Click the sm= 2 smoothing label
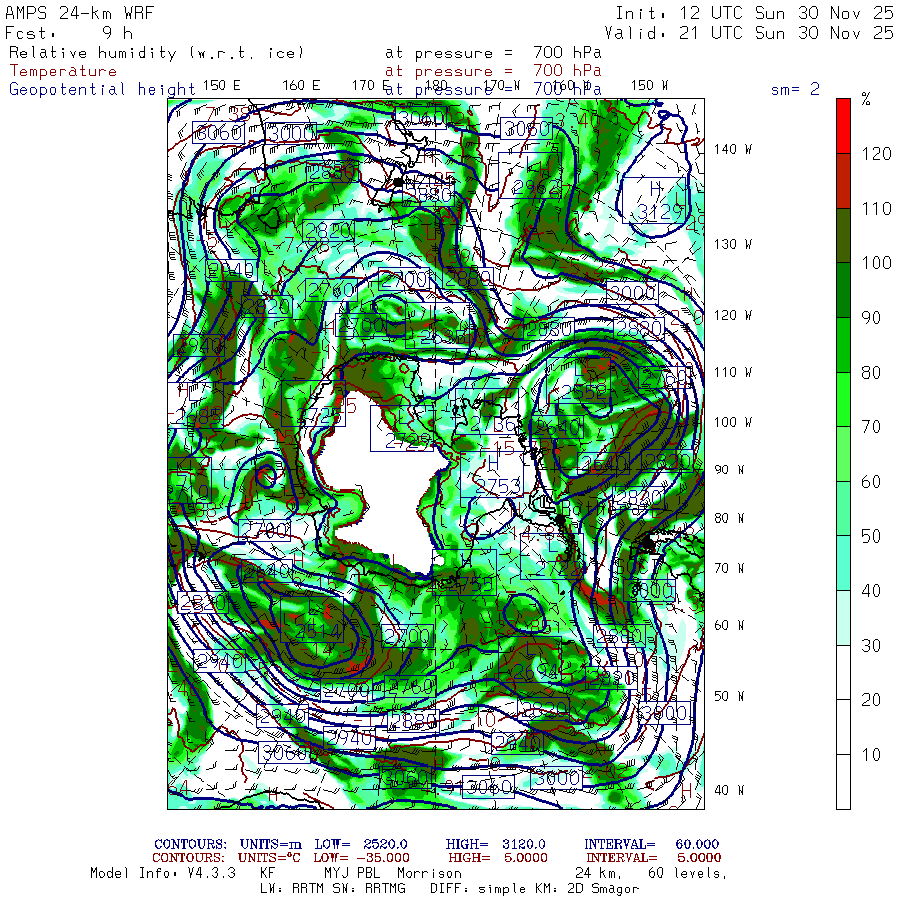Viewport: 900px width, 900px height. [x=795, y=89]
